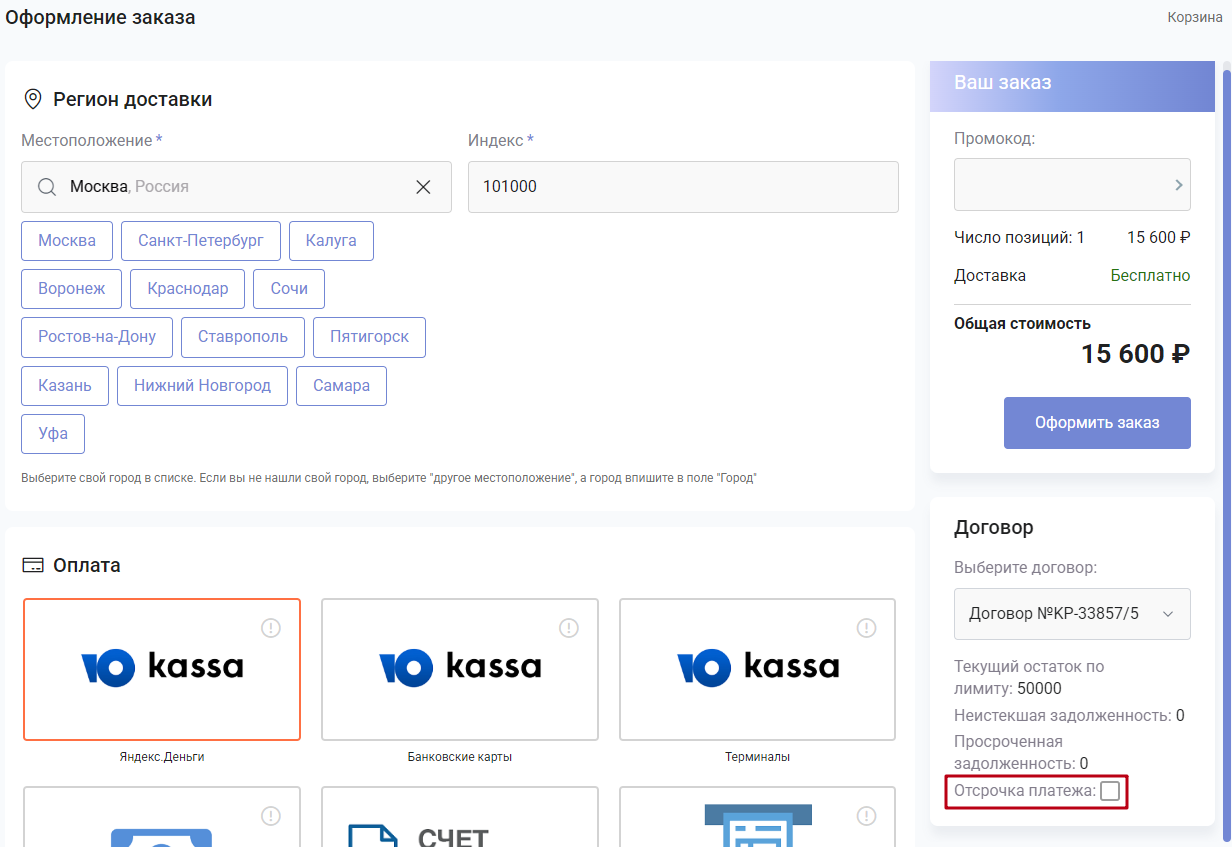The image size is (1232, 847).
Task: Click the Индекс field with 101000
Action: click(683, 187)
